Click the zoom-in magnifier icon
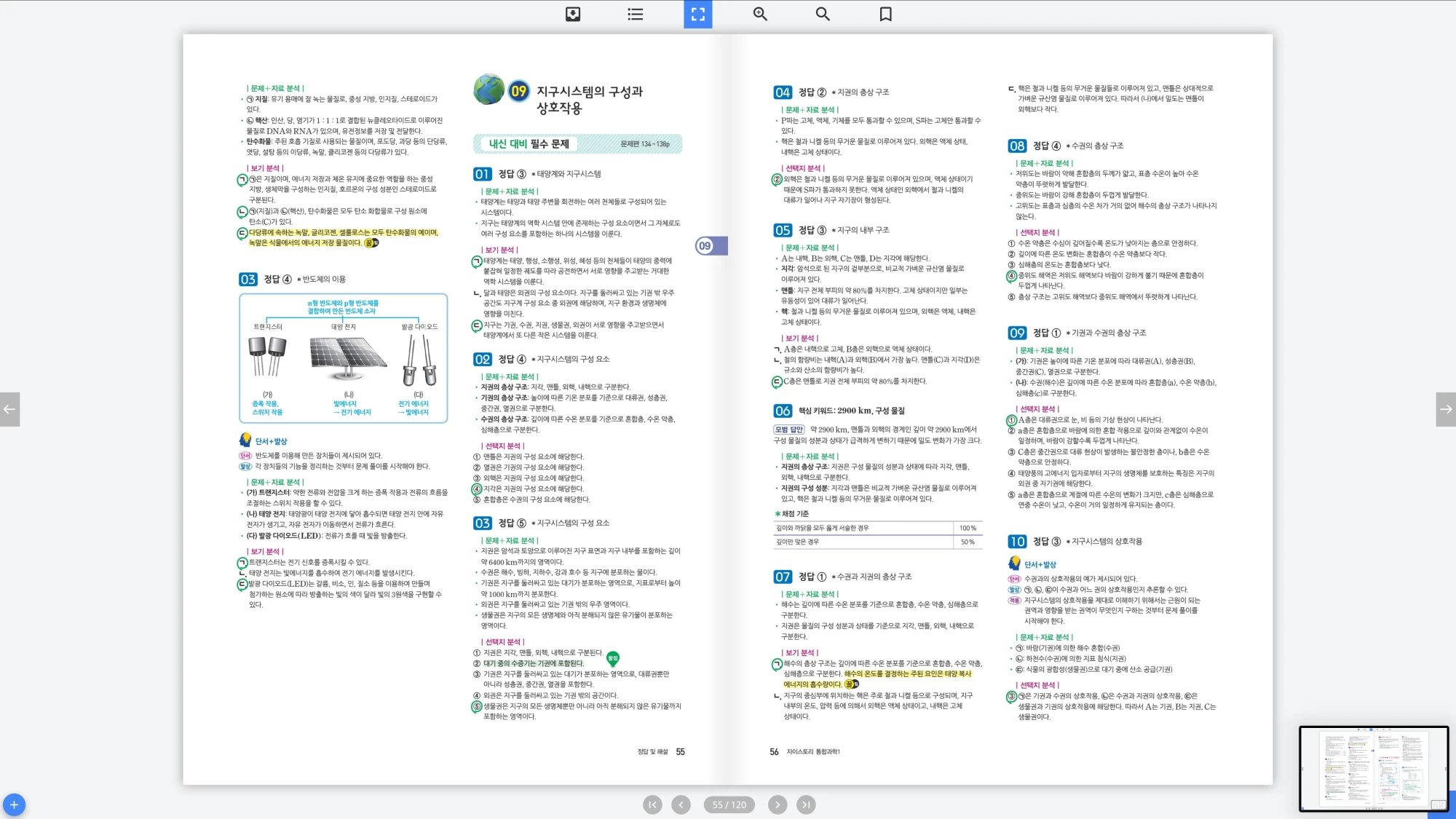 coord(760,14)
